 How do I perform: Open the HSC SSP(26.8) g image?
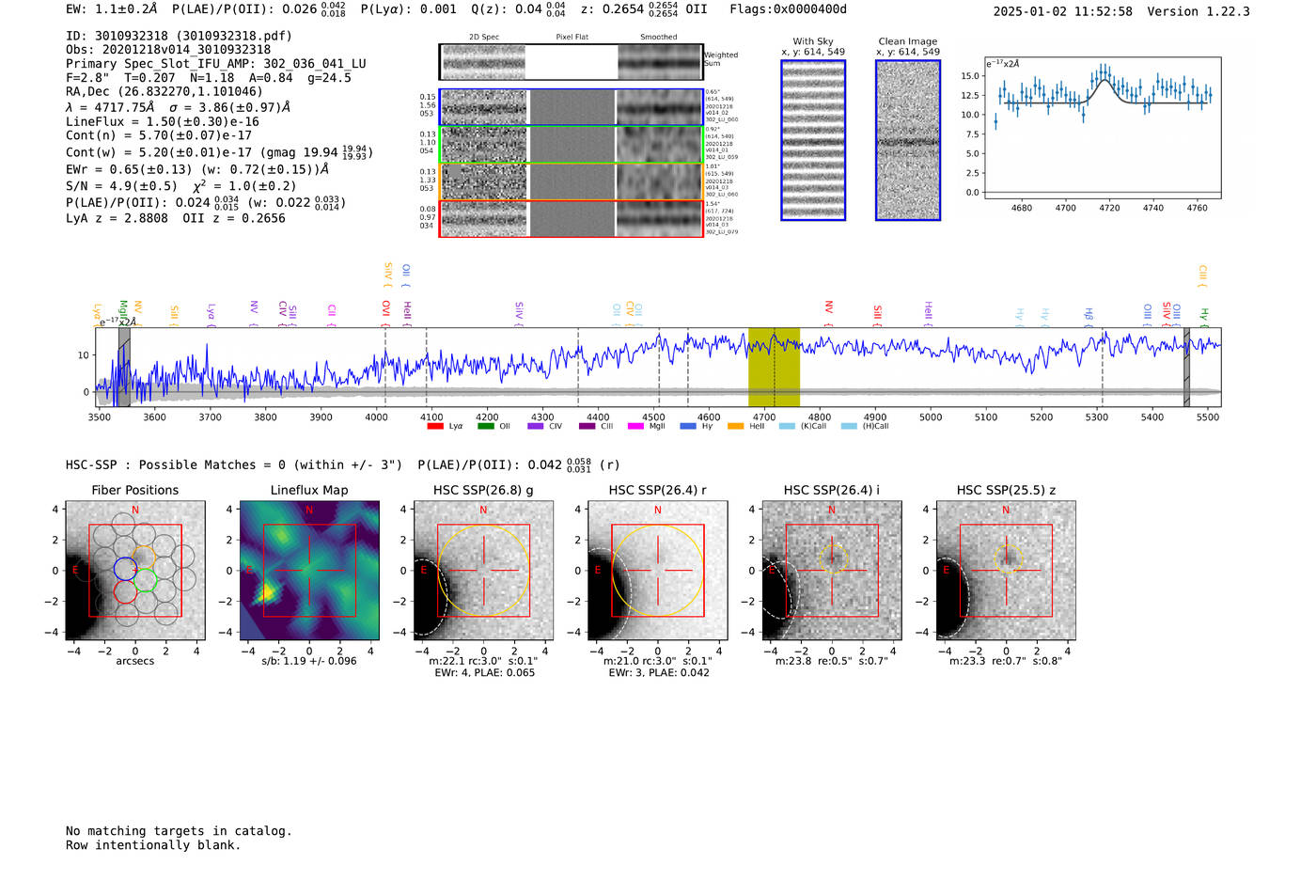483,571
